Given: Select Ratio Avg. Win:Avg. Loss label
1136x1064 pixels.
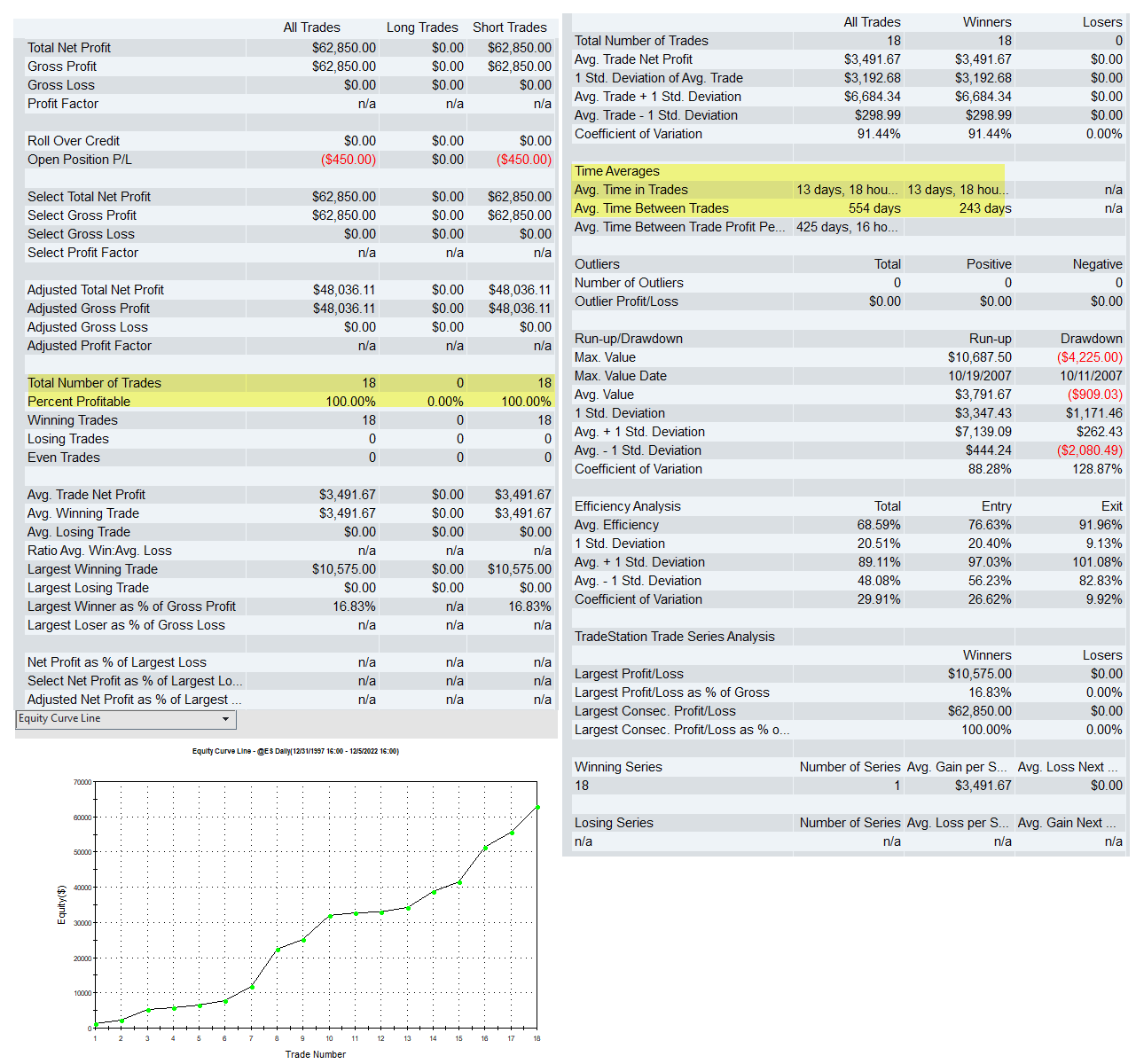Looking at the screenshot, I should pyautogui.click(x=100, y=551).
